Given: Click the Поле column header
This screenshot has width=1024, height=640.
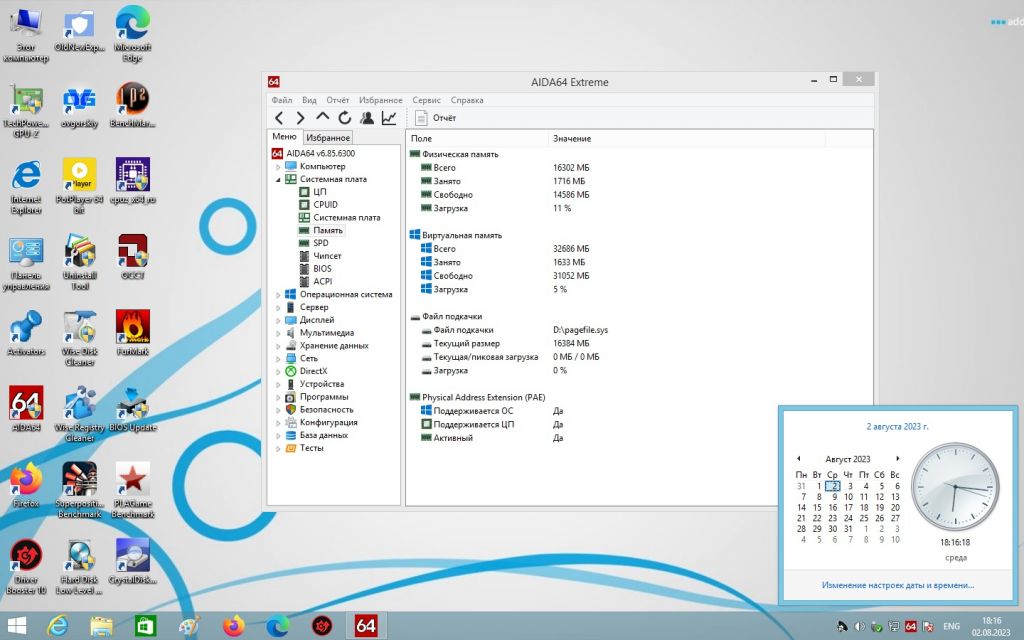Looking at the screenshot, I should point(477,138).
